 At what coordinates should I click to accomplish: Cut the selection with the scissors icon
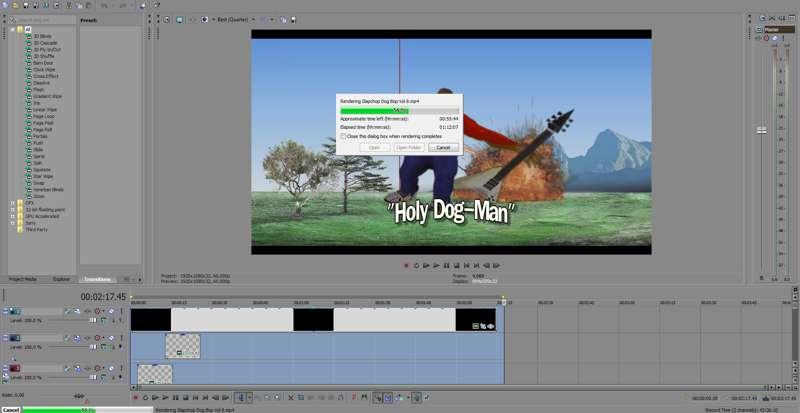click(x=68, y=5)
